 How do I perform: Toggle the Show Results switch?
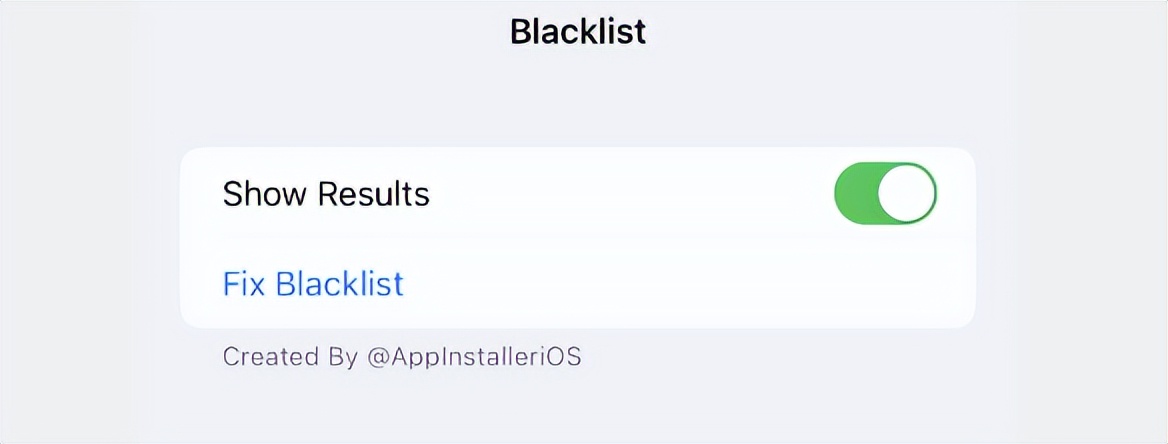pos(885,193)
